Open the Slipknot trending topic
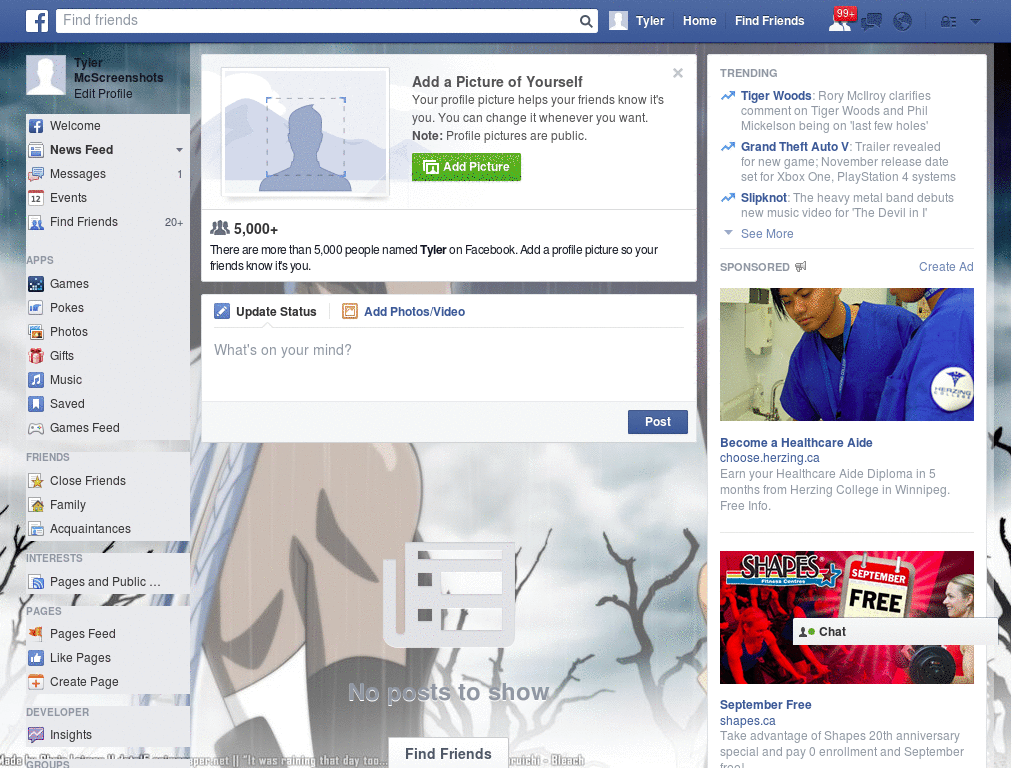Viewport: 1024px width, 768px height. coord(763,198)
